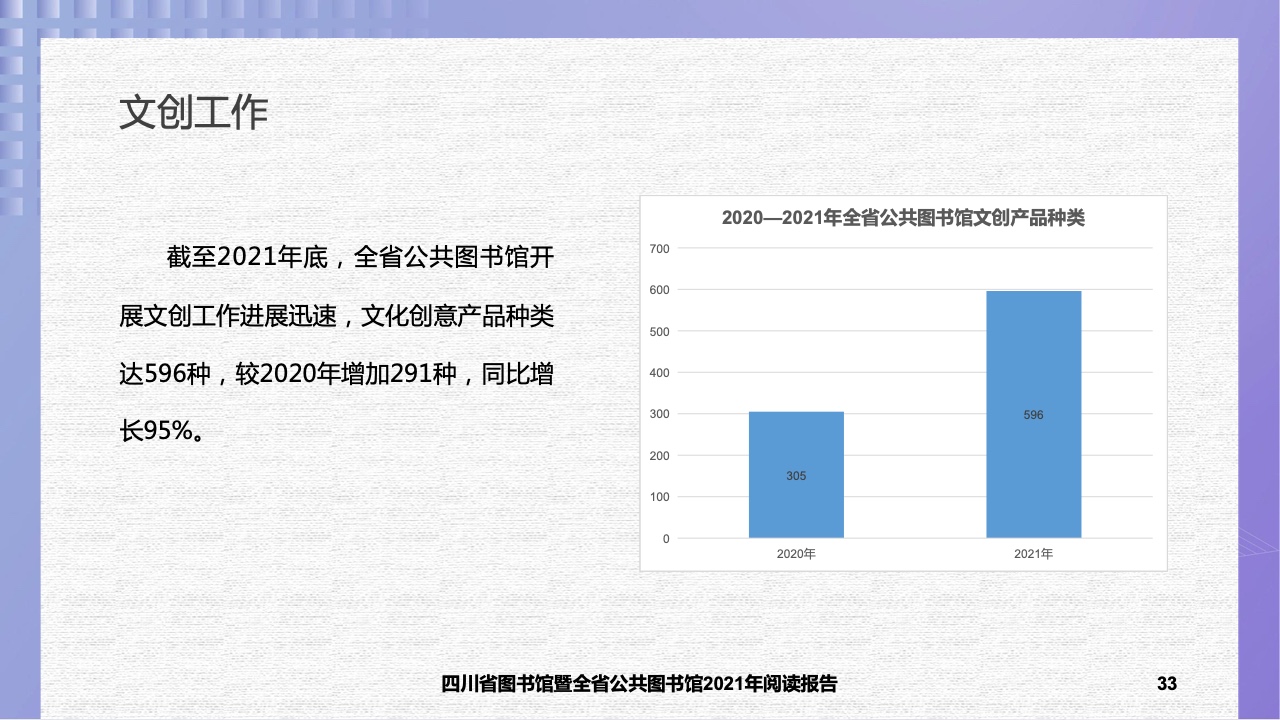Image resolution: width=1280 pixels, height=720 pixels.
Task: Click the 596 data label
Action: (1033, 414)
